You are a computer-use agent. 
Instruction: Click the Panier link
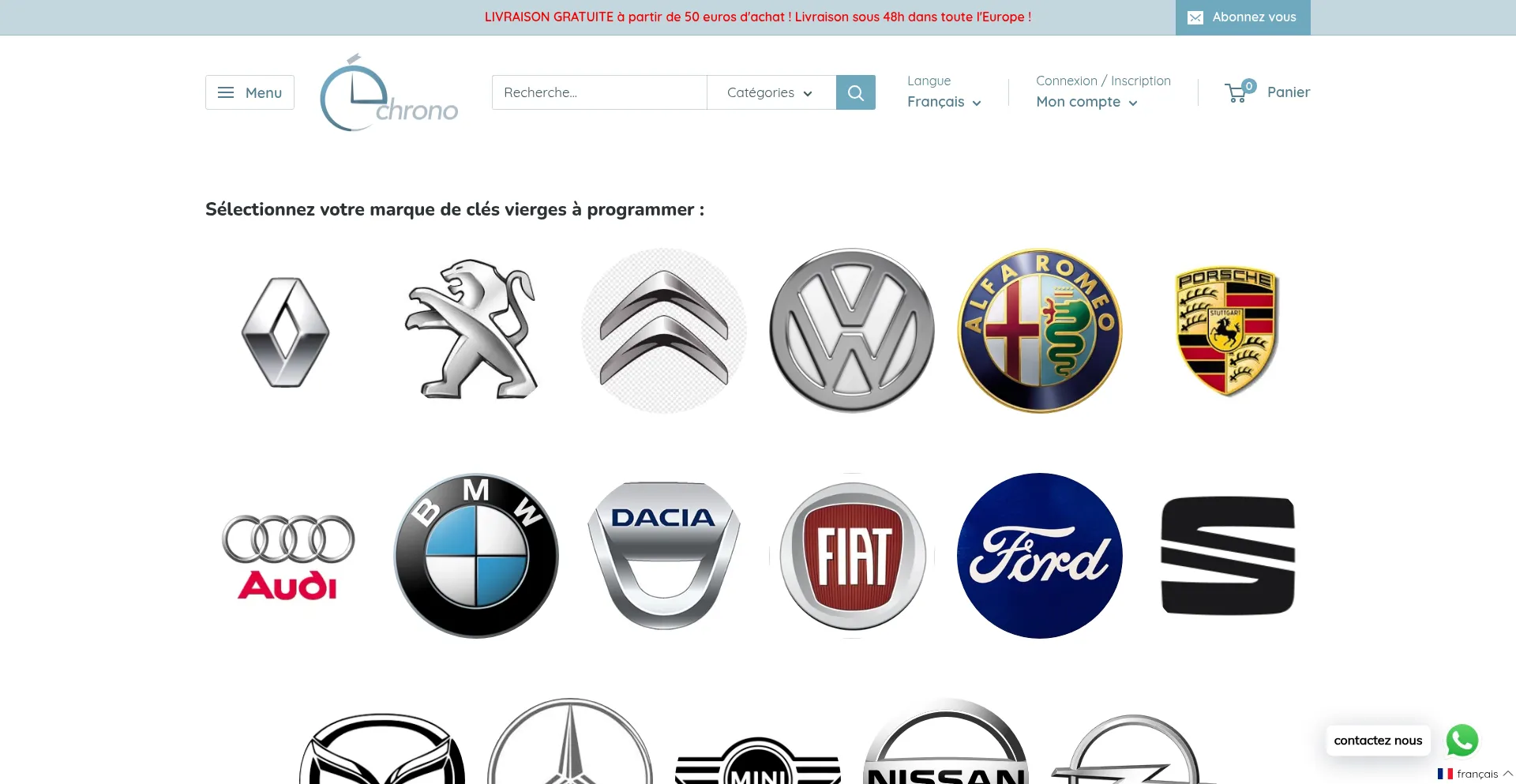coord(1289,92)
